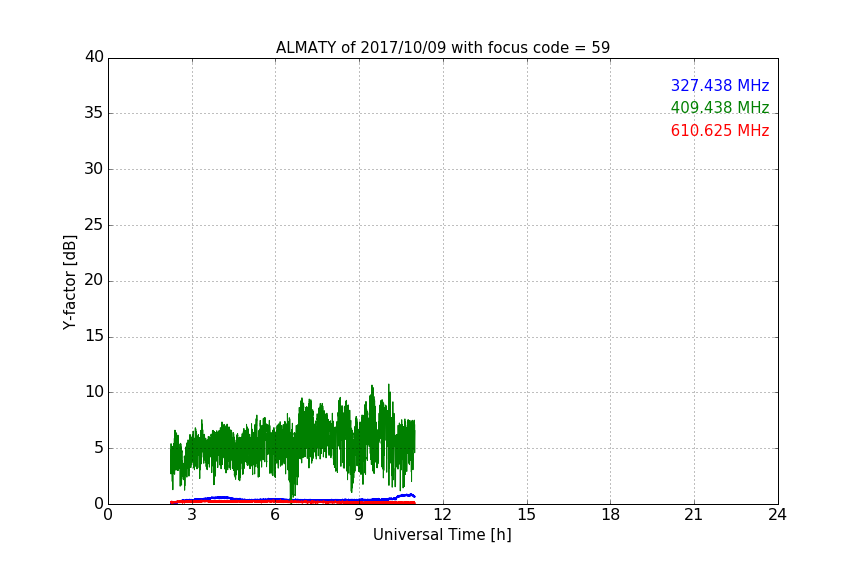Screen dimensions: 864x576
Task: Click the "Universal Time [h]" axis label
Action: (x=442, y=535)
